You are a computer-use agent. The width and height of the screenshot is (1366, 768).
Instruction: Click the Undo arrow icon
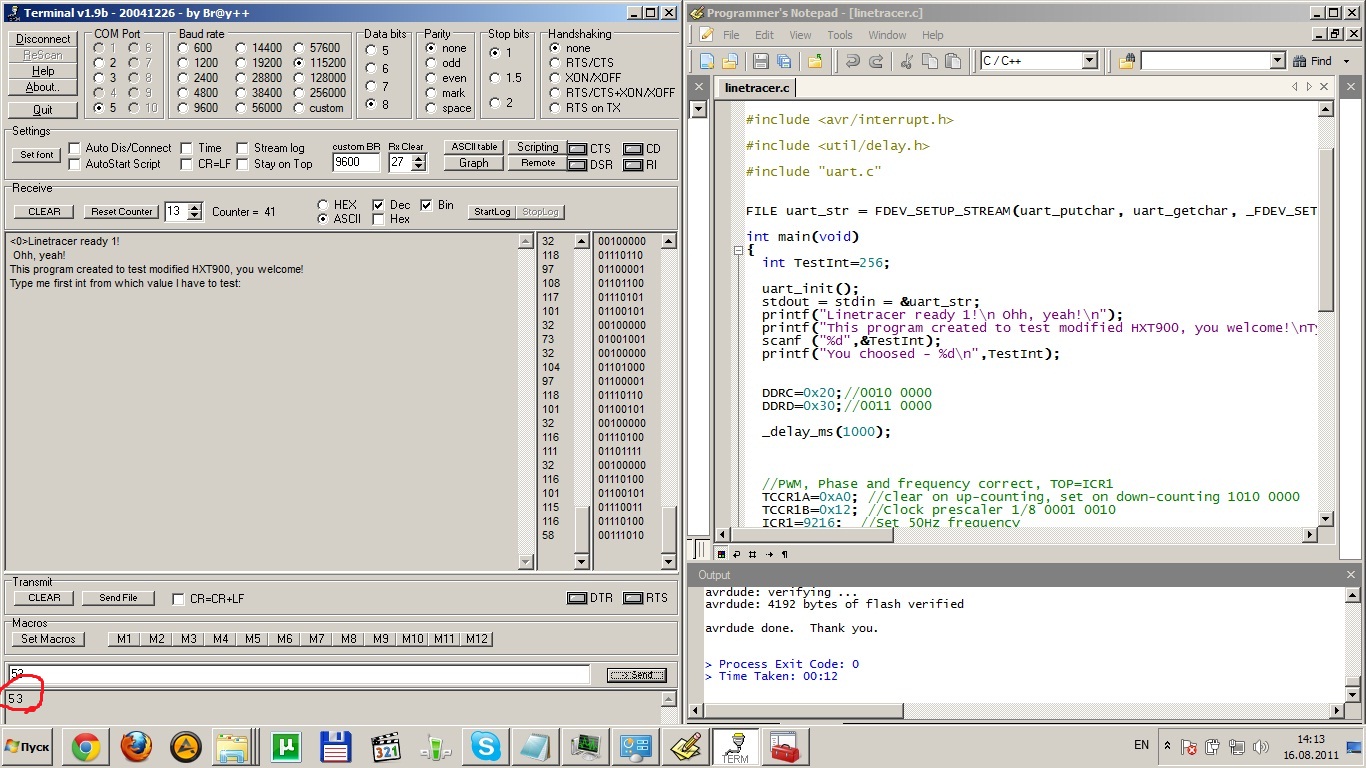click(x=852, y=61)
